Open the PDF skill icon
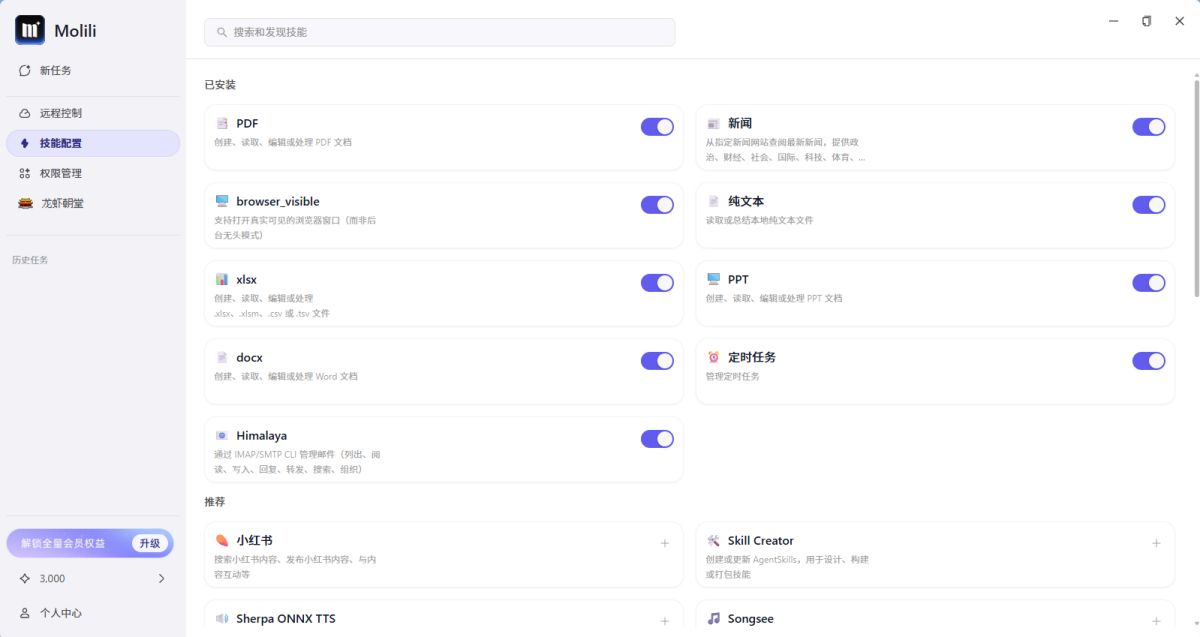This screenshot has height=637, width=1200. tap(222, 124)
